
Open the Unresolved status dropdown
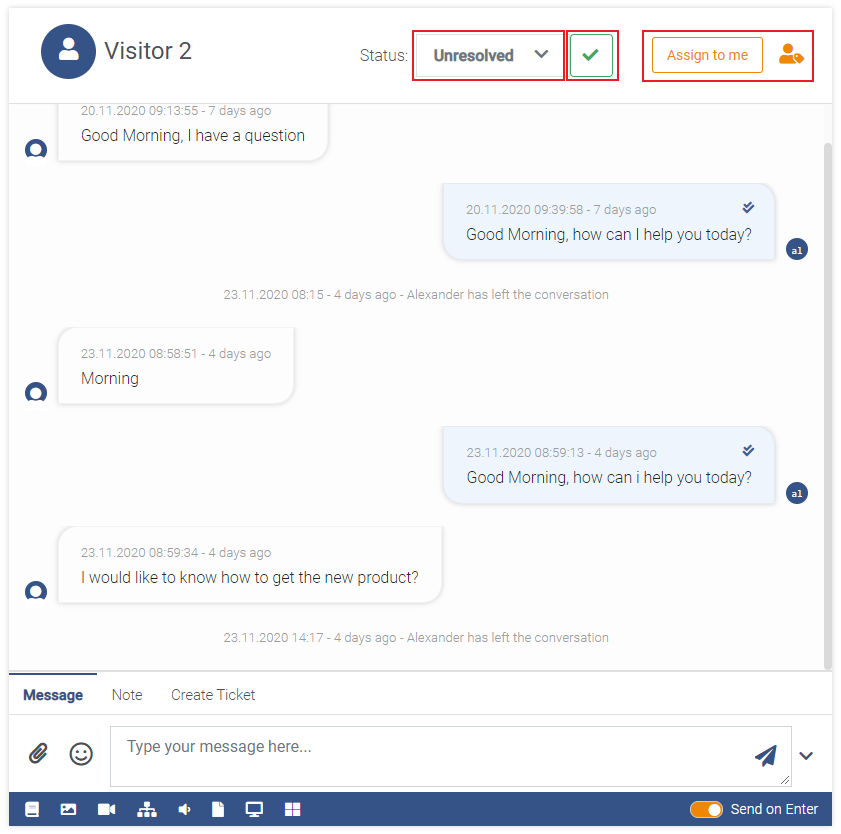coord(489,55)
